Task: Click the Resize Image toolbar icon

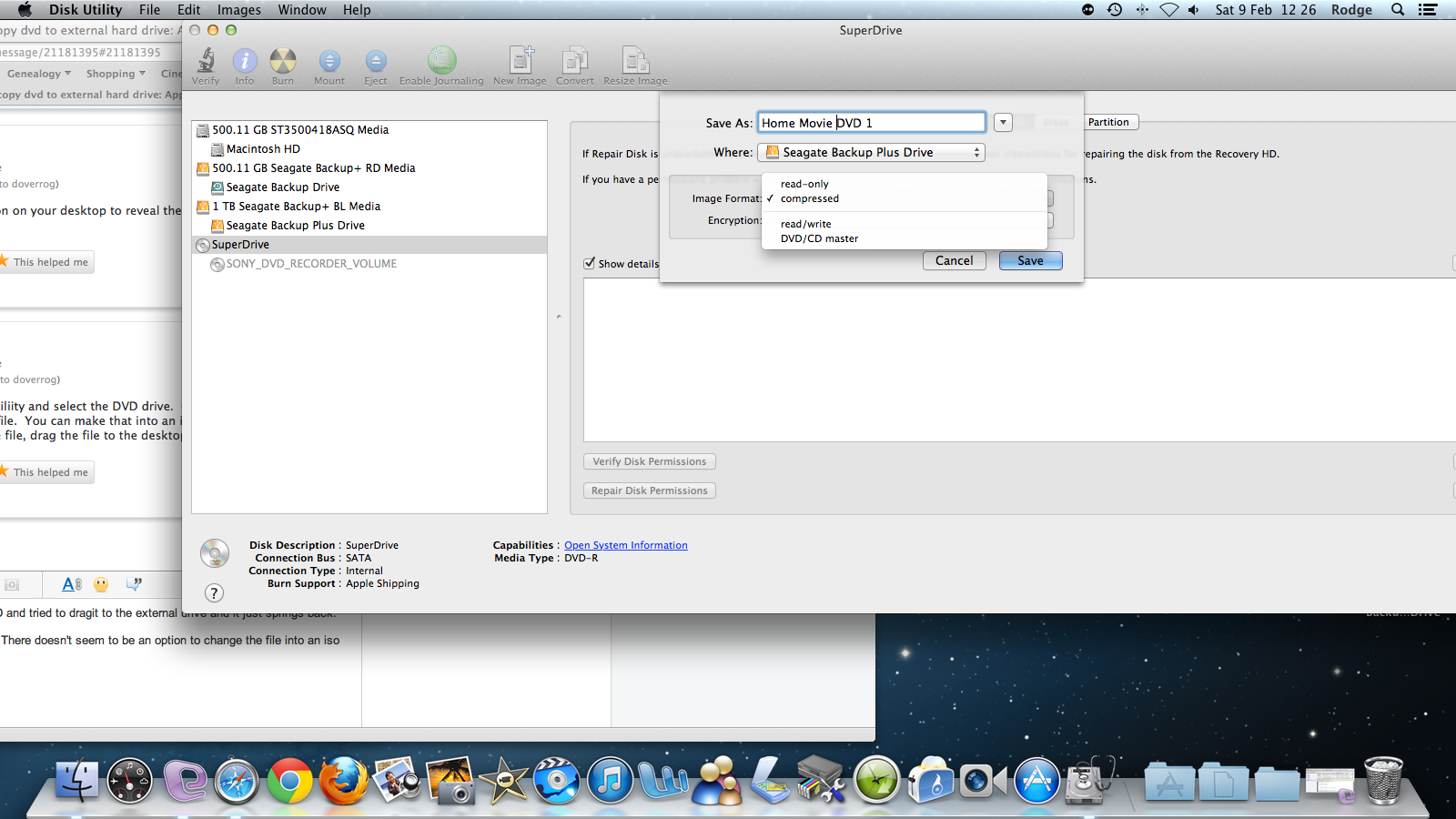Action: [634, 62]
